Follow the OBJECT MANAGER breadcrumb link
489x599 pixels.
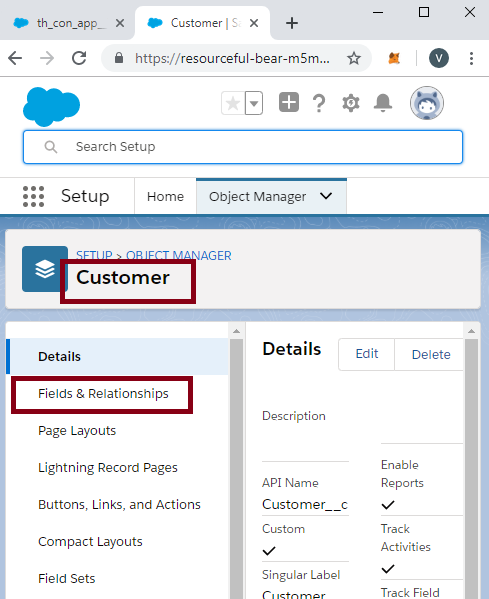pyautogui.click(x=179, y=255)
